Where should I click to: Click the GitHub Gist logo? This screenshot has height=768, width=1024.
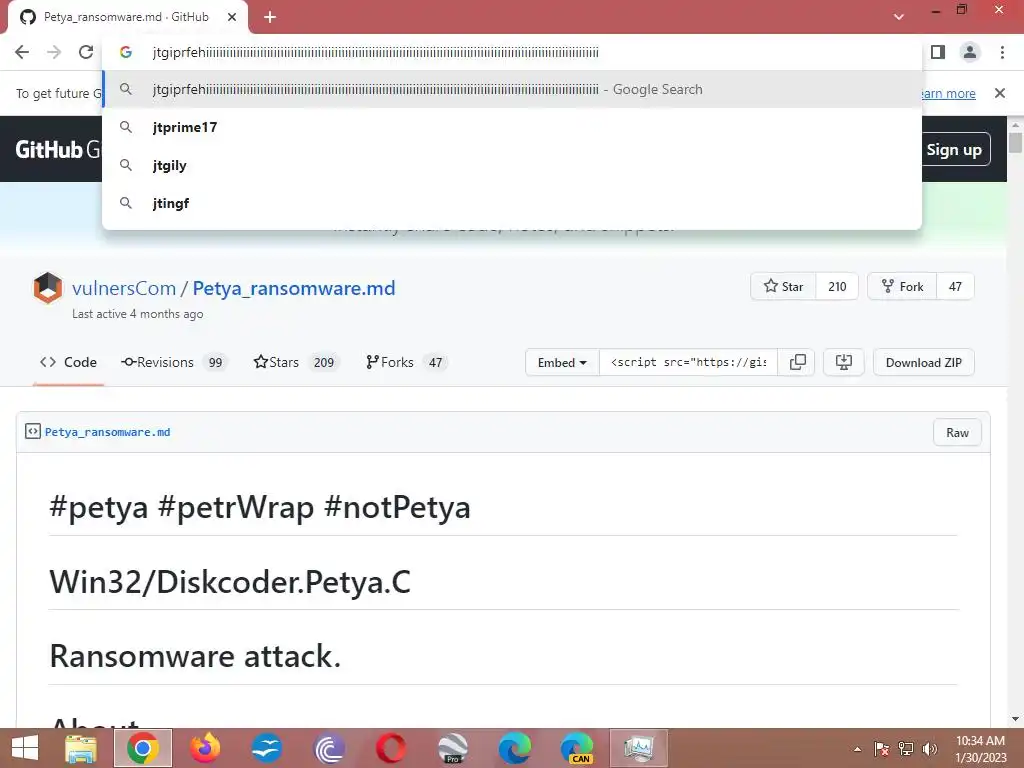58,150
